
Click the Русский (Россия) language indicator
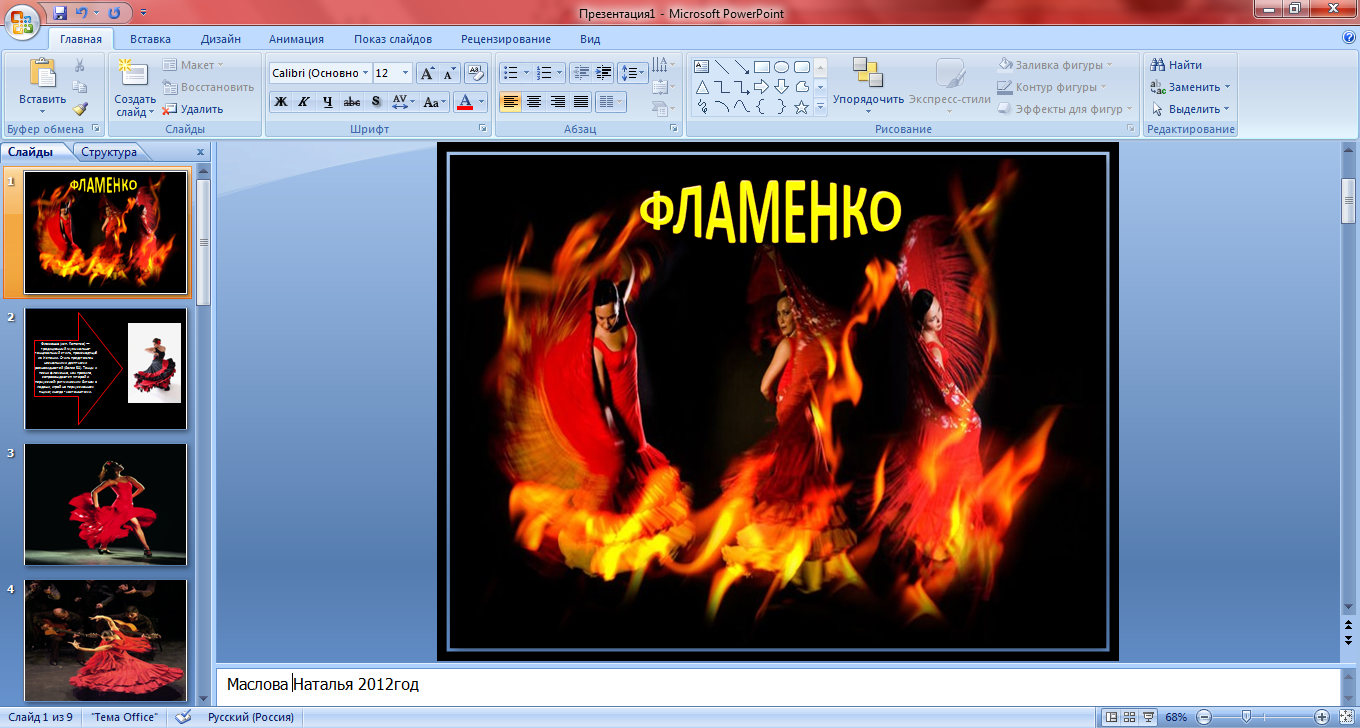click(251, 717)
